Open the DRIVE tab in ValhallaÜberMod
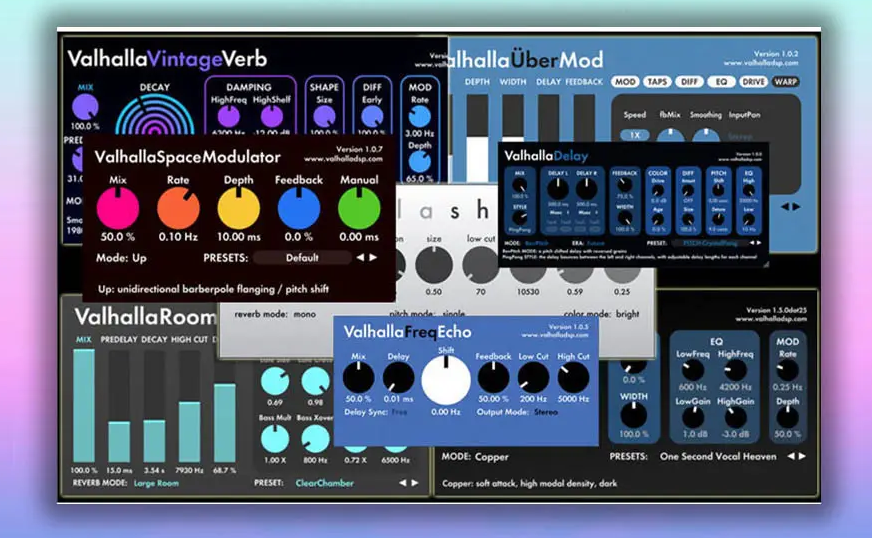Screen dimensions: 872x538 754,82
